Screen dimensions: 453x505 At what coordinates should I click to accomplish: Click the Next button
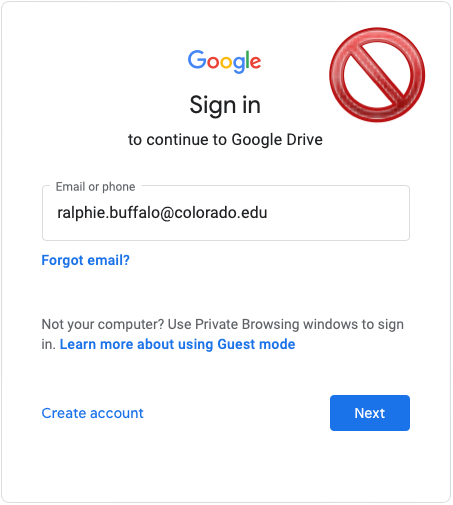pos(370,413)
